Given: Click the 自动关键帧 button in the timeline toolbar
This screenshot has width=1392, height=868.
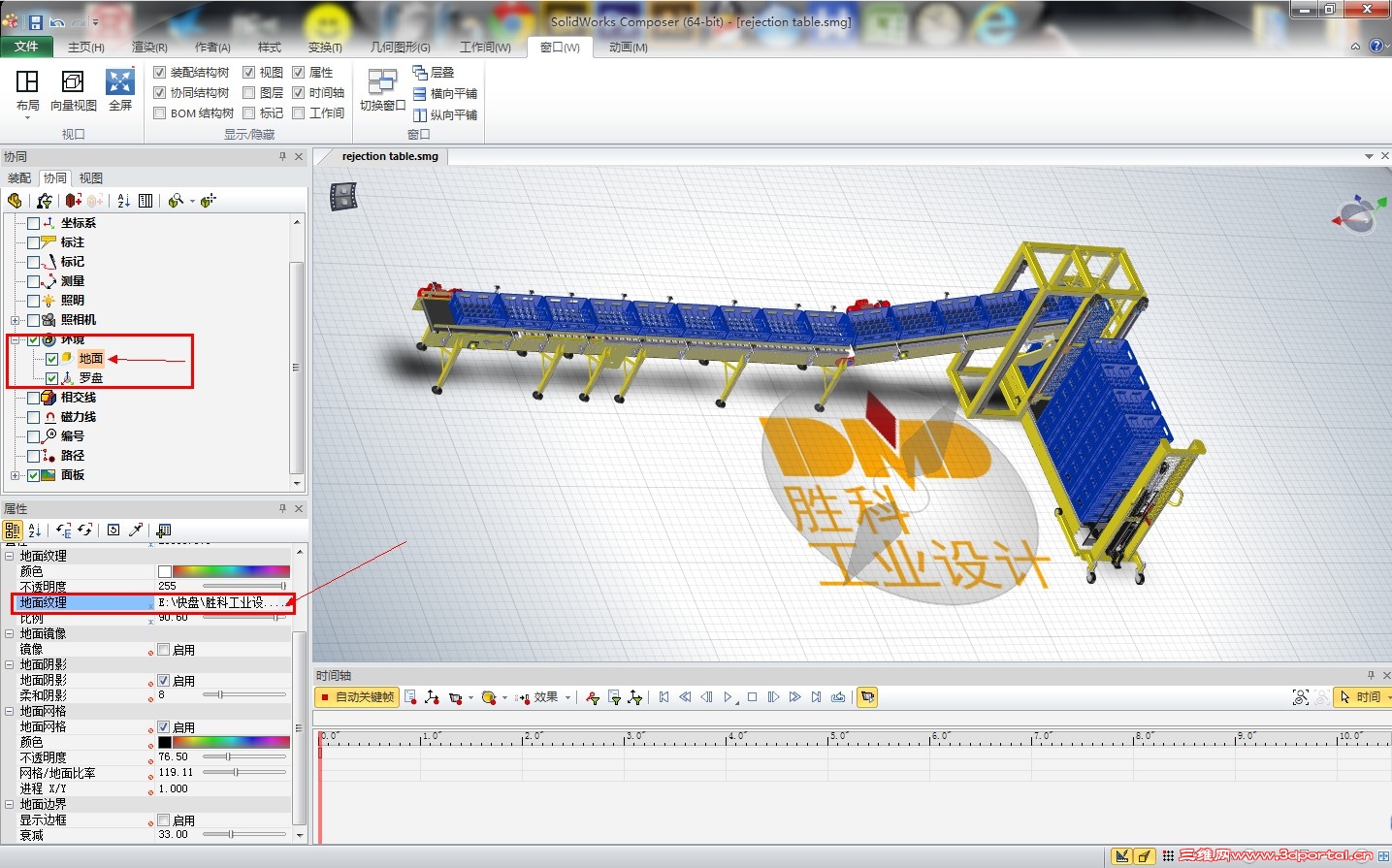Looking at the screenshot, I should pos(356,696).
